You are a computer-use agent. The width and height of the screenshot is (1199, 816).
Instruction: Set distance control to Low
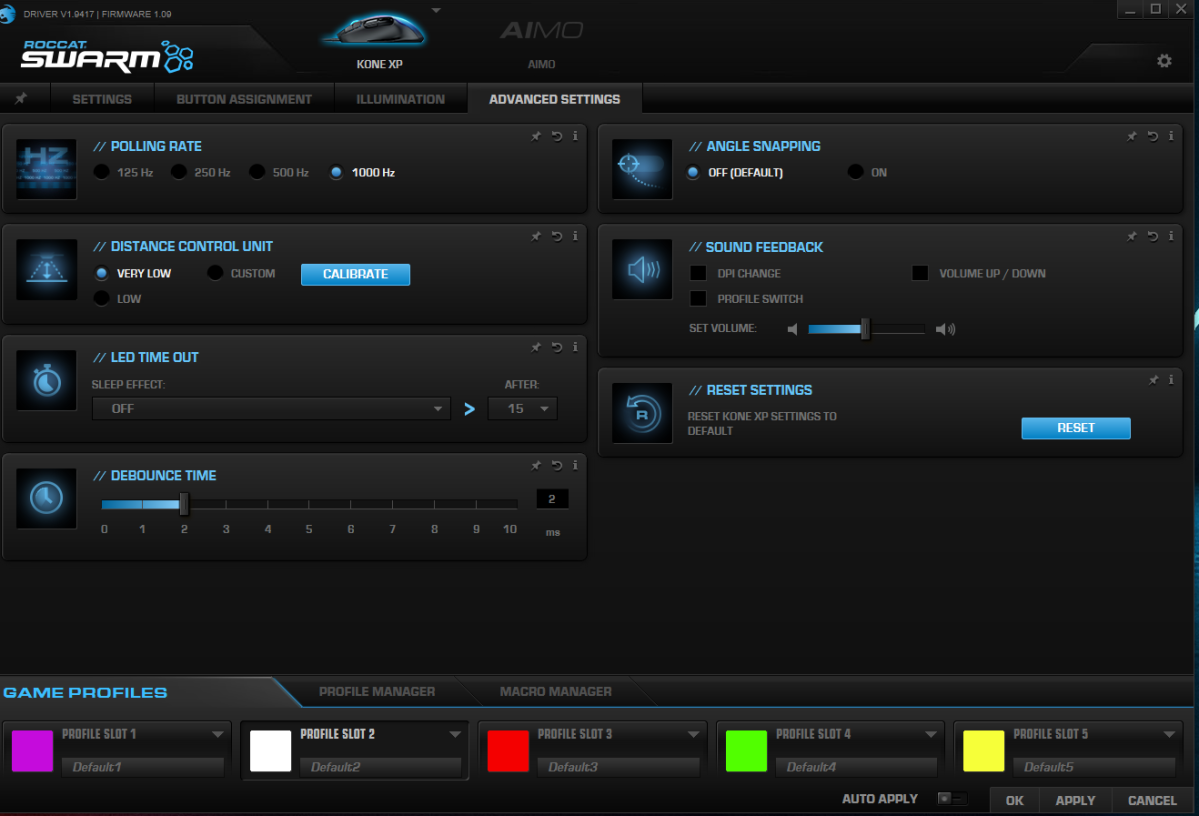[102, 298]
